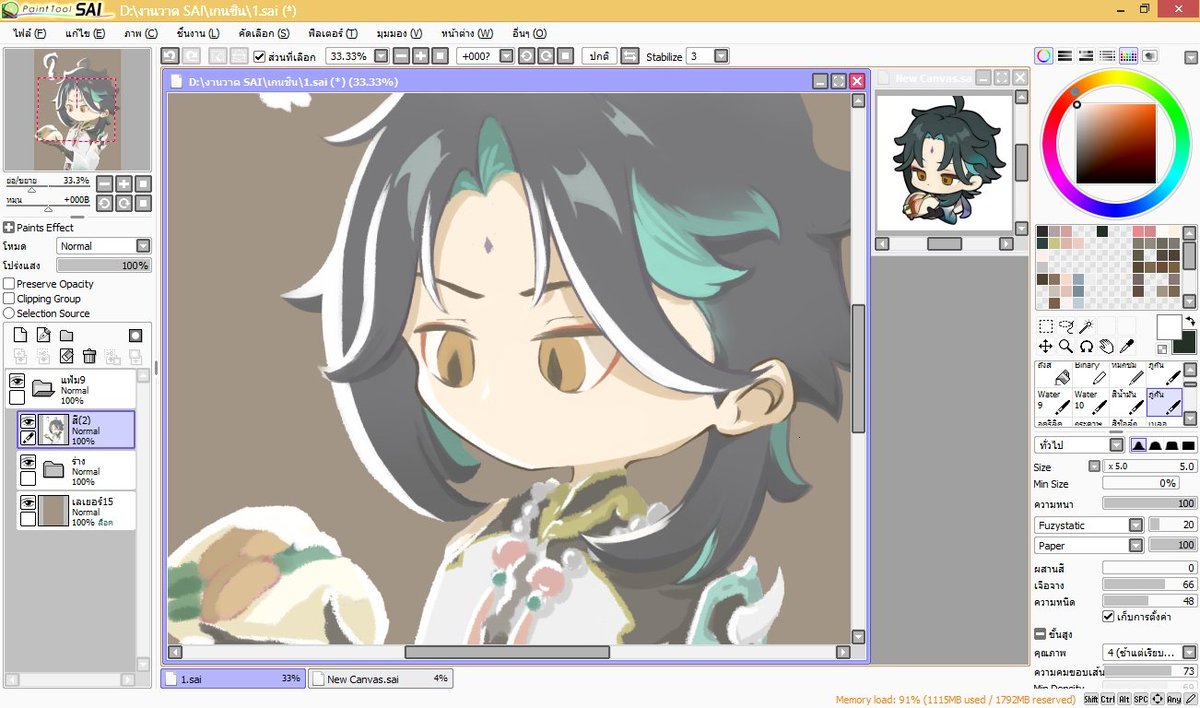Switch to the 1.sai document tab

232,679
